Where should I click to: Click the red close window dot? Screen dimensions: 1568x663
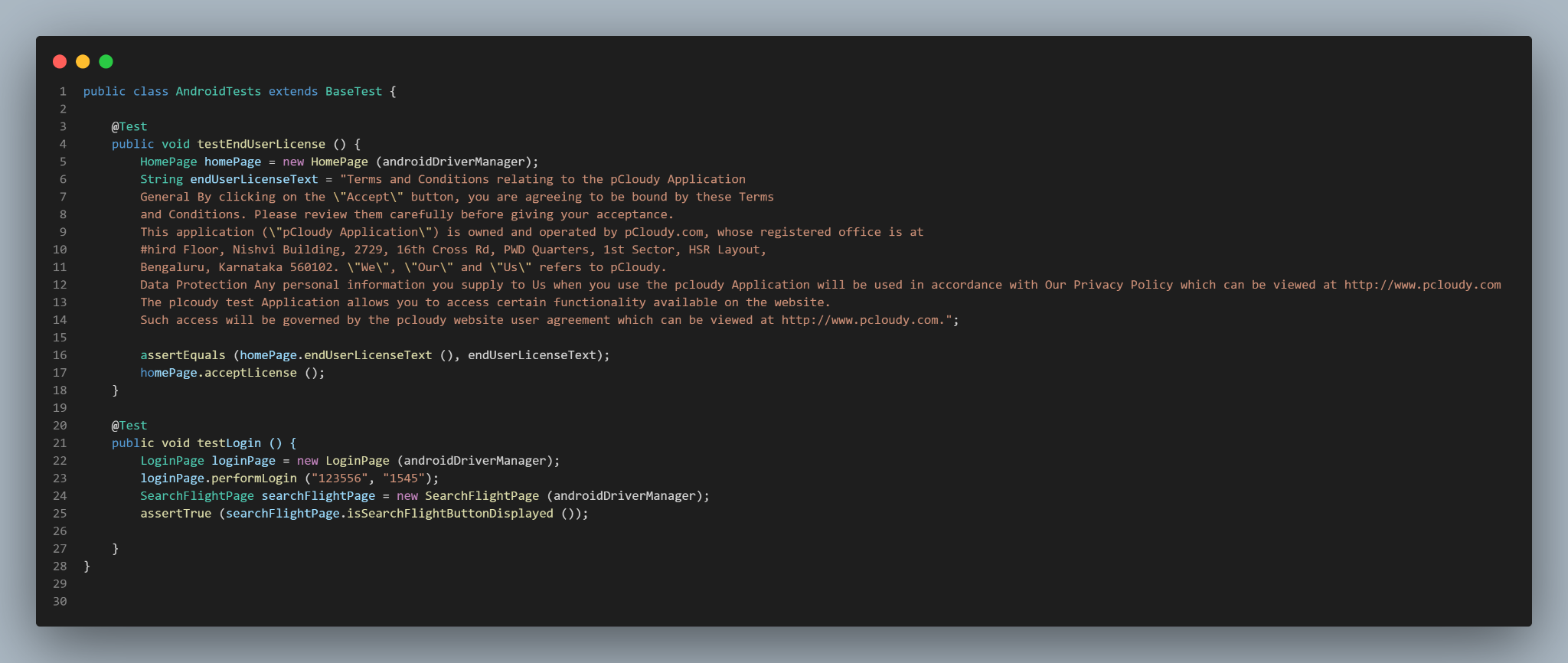click(x=60, y=61)
